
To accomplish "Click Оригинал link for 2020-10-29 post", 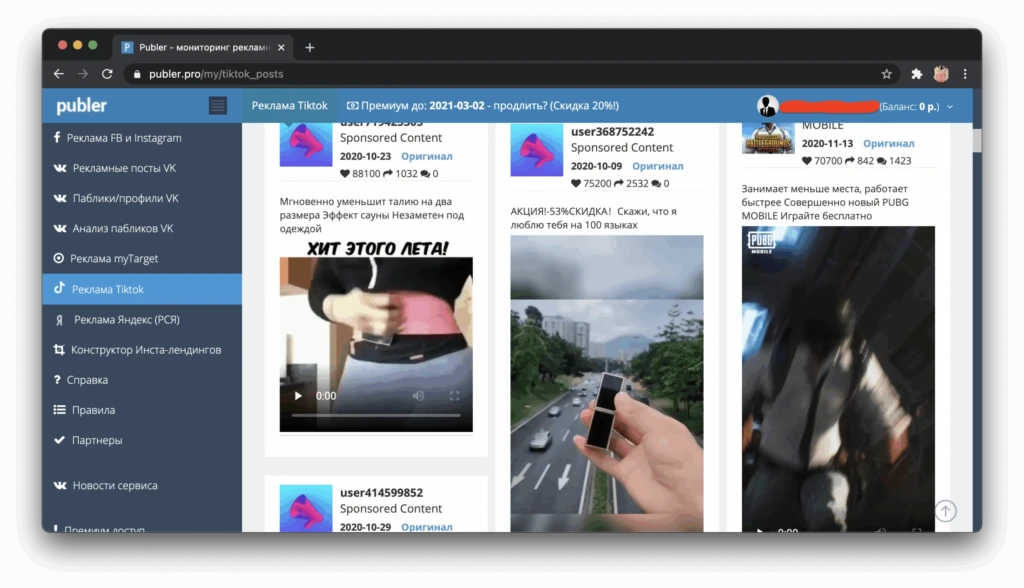I will (x=426, y=527).
